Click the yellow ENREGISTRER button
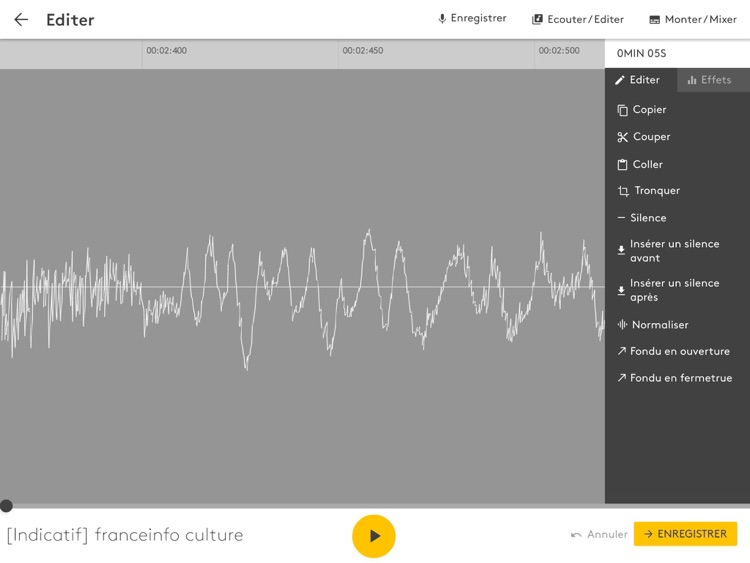Screen dimensions: 750x563 685,534
